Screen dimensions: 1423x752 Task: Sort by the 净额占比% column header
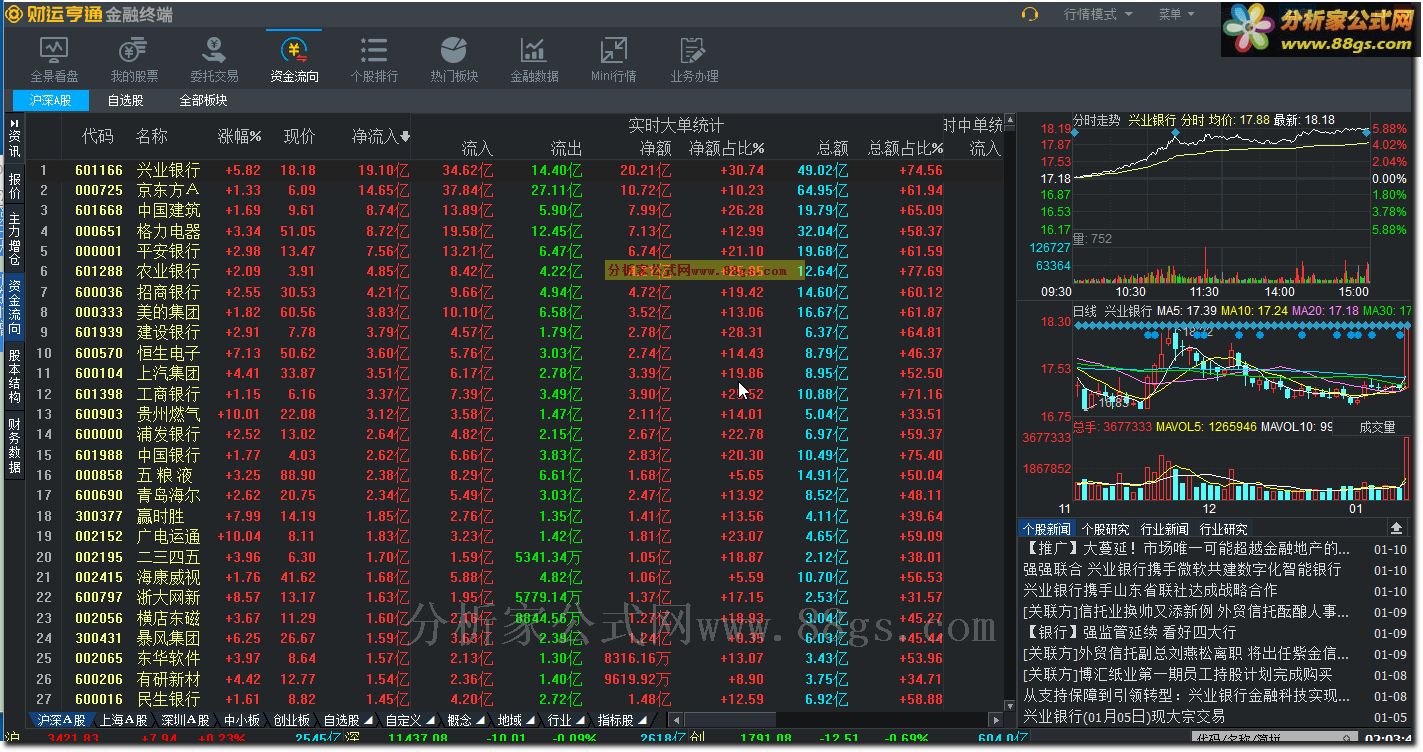[727, 148]
